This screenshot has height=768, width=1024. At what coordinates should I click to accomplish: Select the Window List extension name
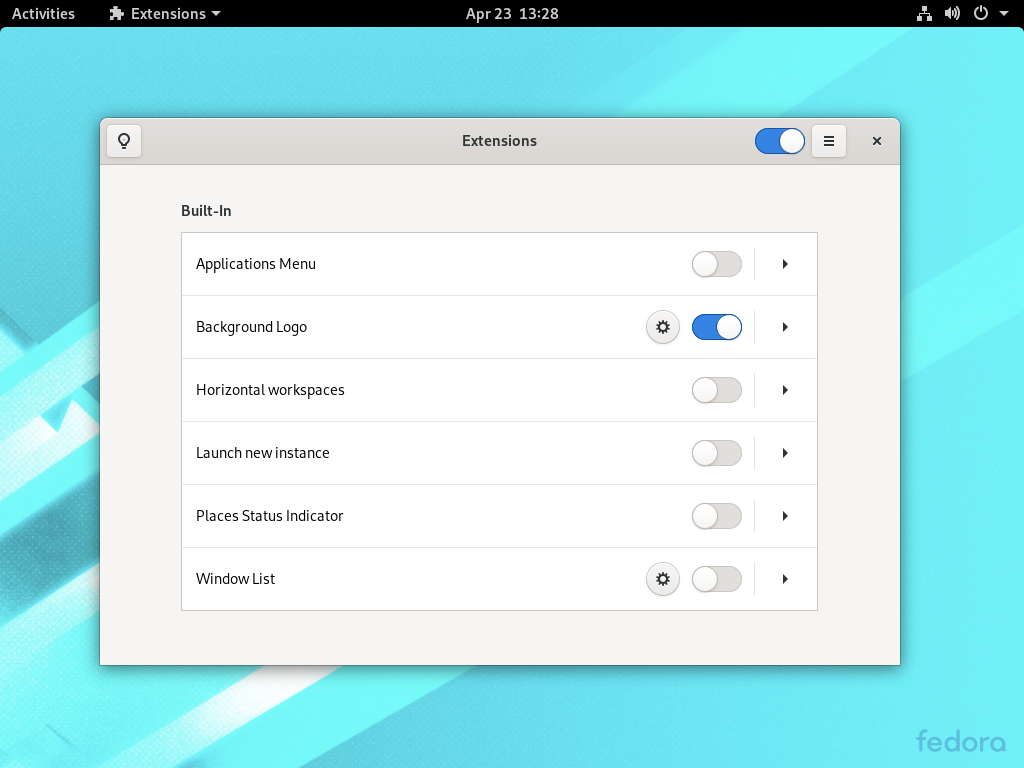235,579
